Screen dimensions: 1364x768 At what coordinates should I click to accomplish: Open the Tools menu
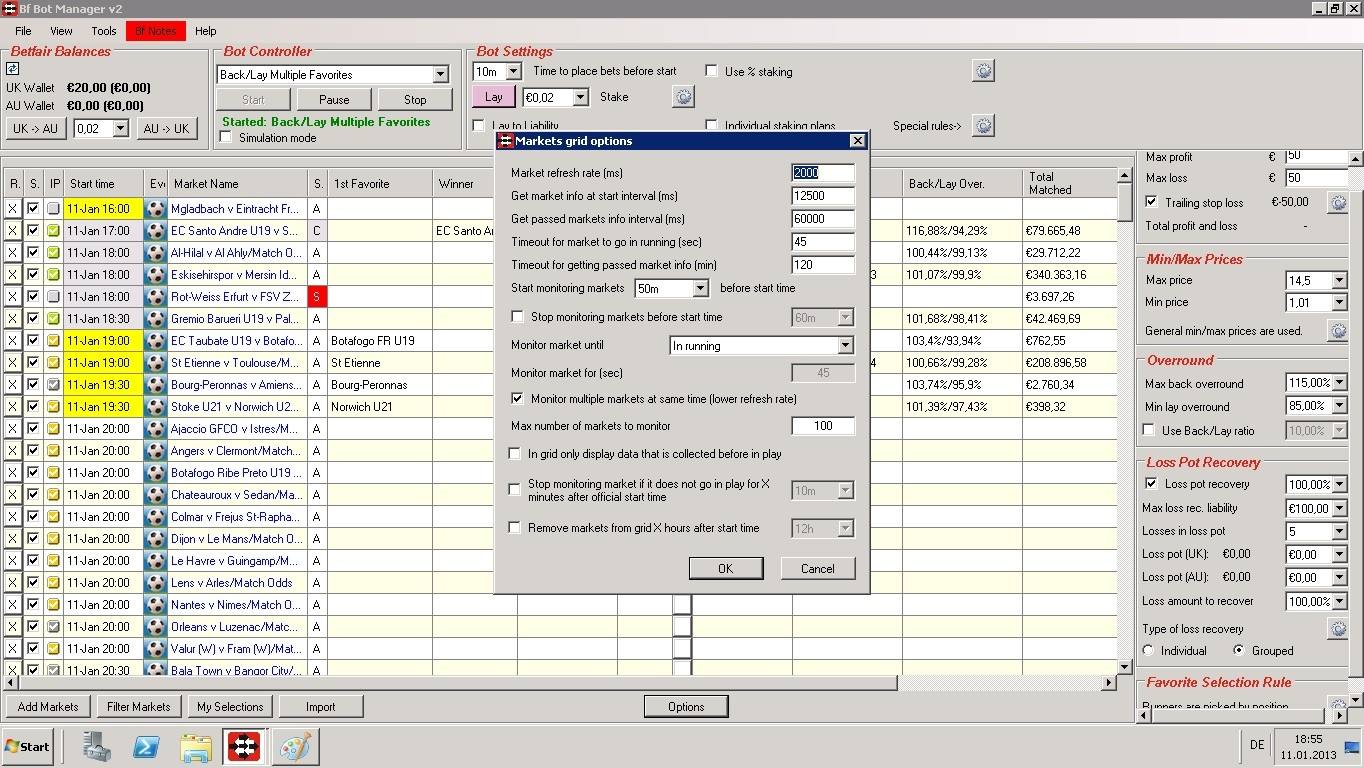tap(104, 31)
